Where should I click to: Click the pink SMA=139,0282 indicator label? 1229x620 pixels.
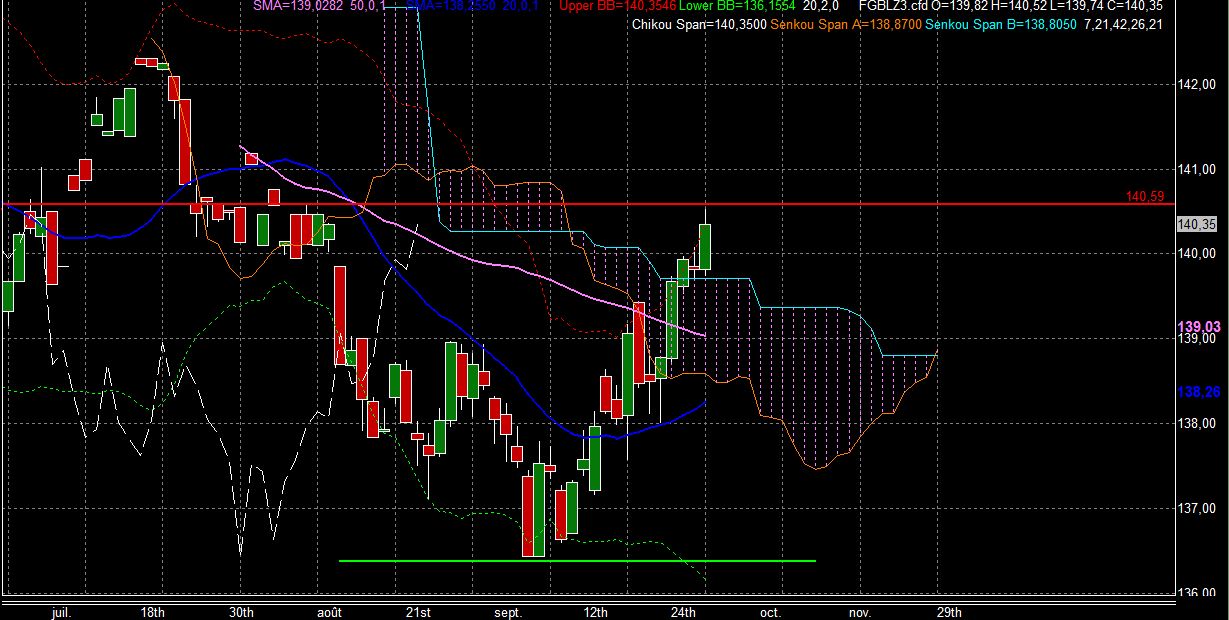click(298, 6)
